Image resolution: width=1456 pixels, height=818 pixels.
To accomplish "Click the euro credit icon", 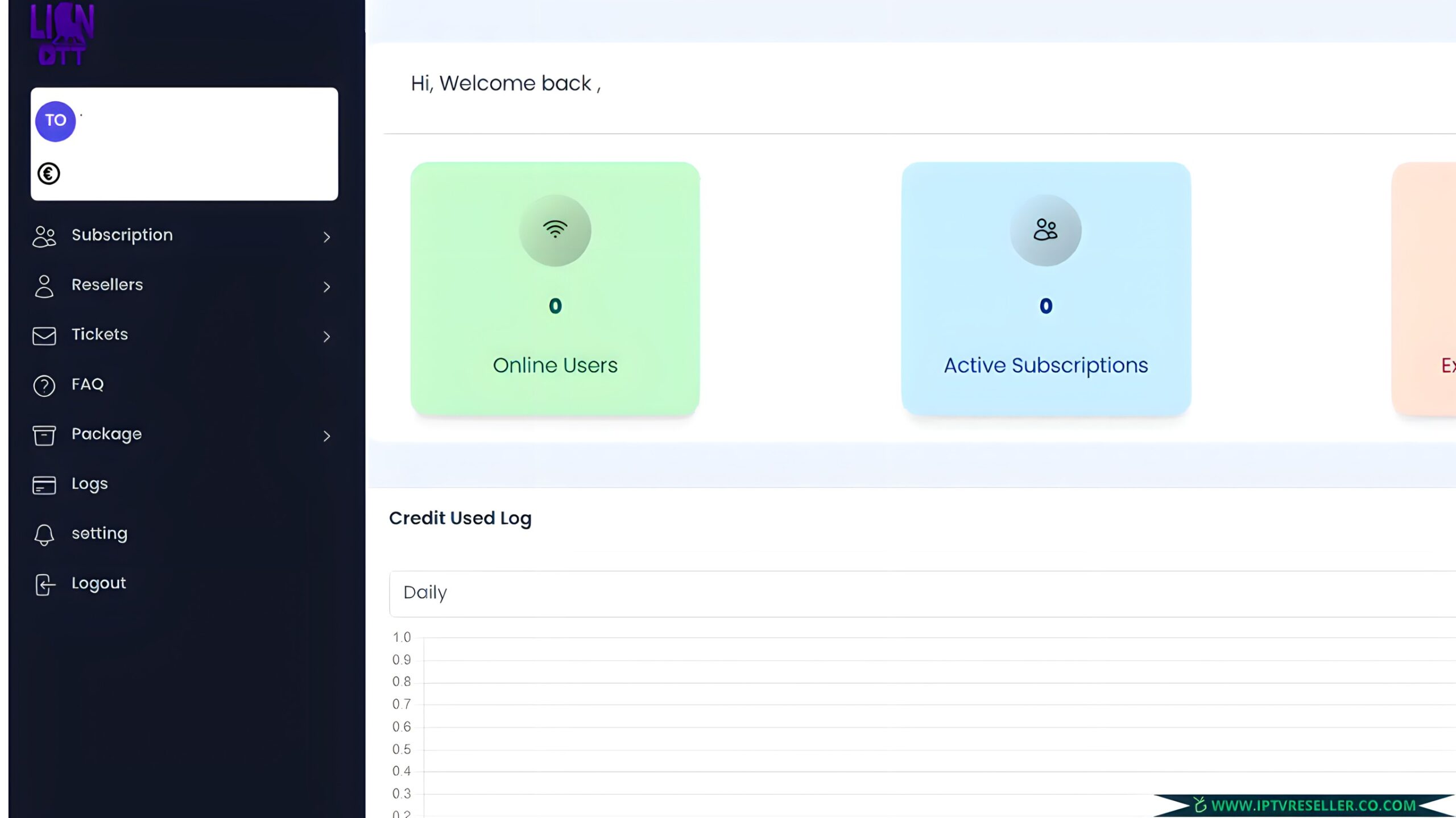I will (48, 173).
